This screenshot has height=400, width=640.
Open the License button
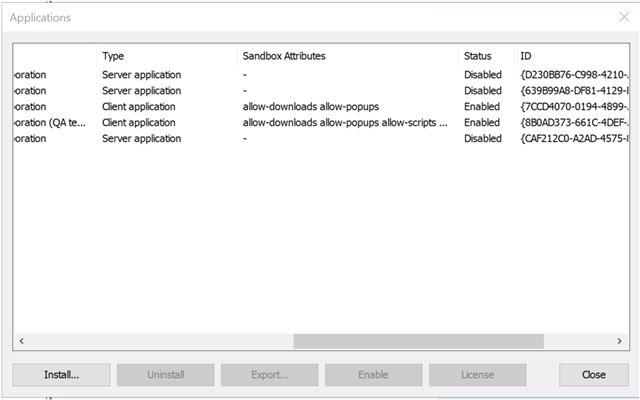click(477, 375)
